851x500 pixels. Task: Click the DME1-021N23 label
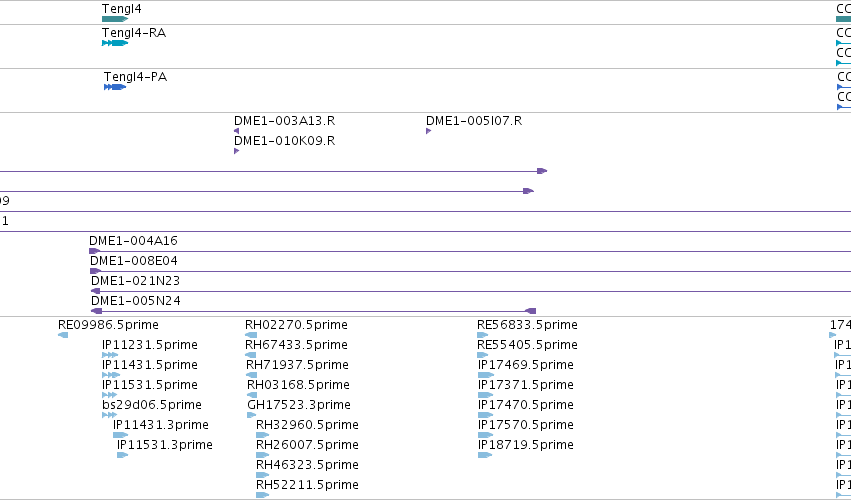[x=136, y=281]
